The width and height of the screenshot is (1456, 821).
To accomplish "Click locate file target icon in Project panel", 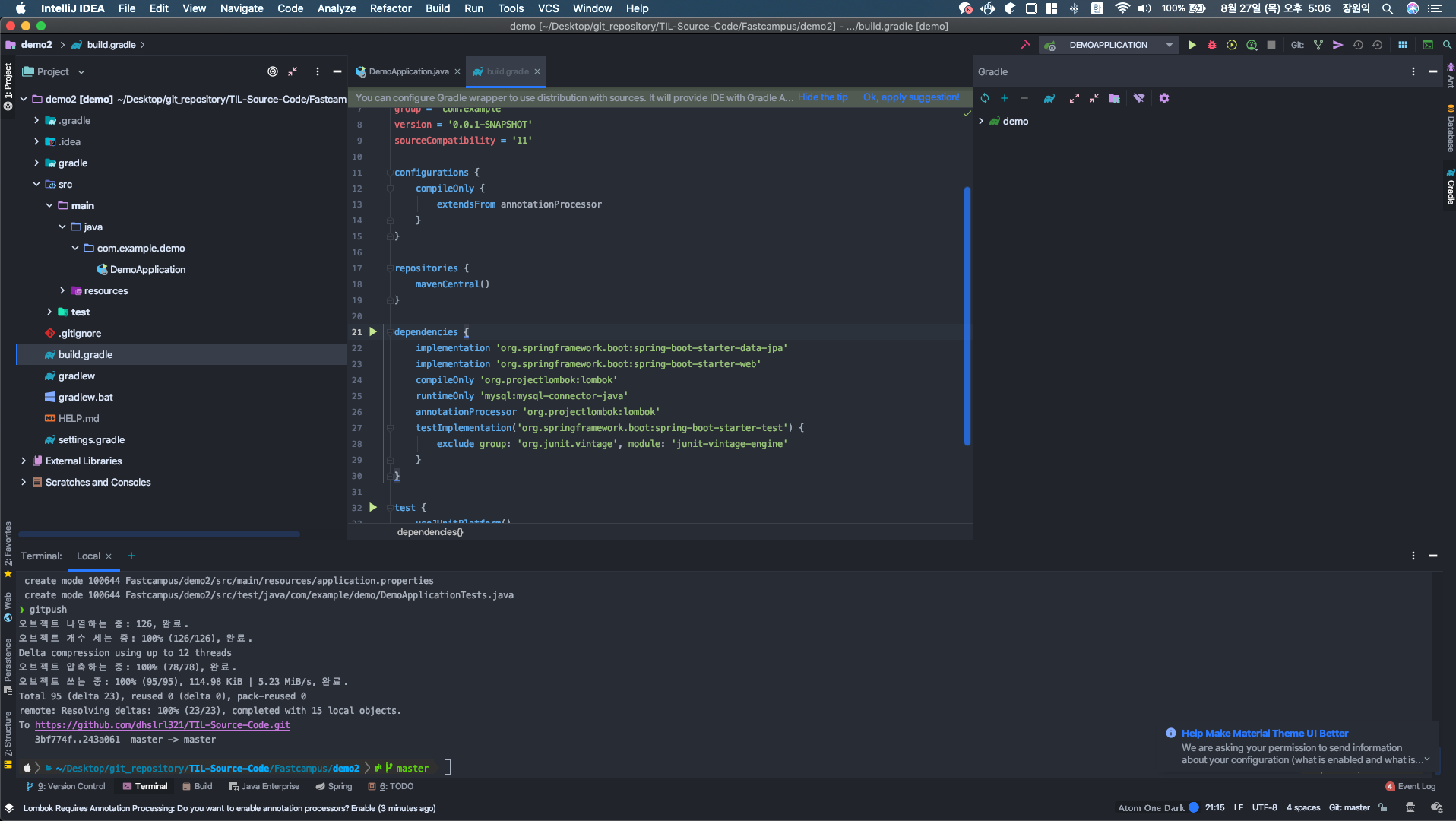I will [273, 71].
